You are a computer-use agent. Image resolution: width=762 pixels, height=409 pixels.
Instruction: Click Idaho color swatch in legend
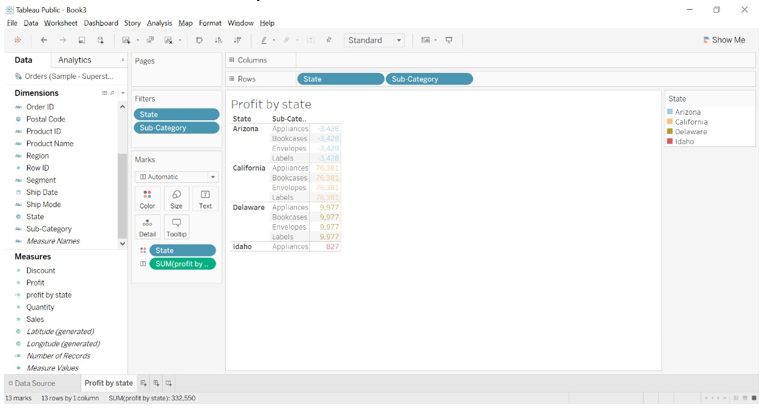[670, 141]
